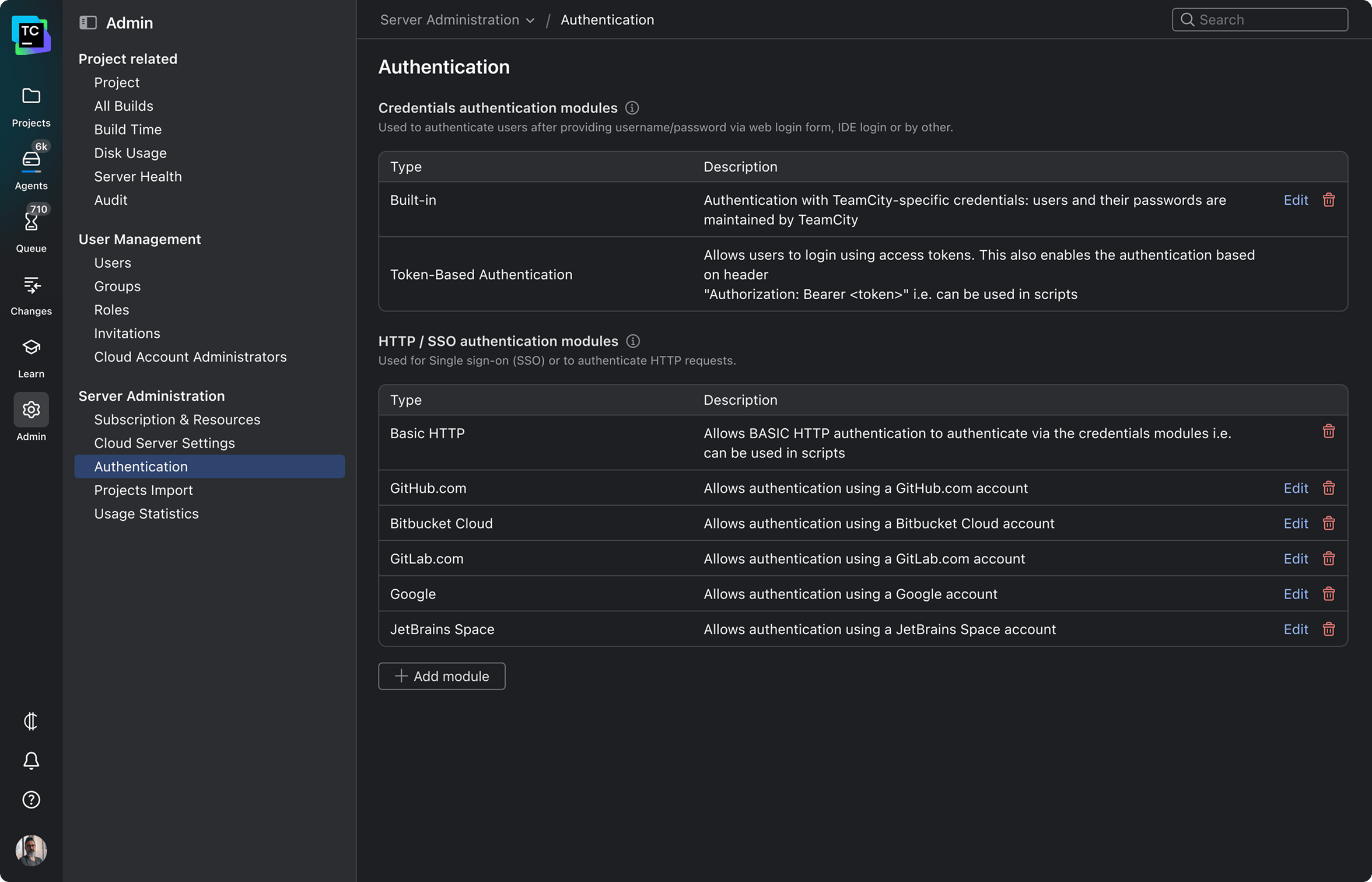Open the build Queue from the sidebar
Viewport: 1372px width, 882px height.
pyautogui.click(x=31, y=225)
